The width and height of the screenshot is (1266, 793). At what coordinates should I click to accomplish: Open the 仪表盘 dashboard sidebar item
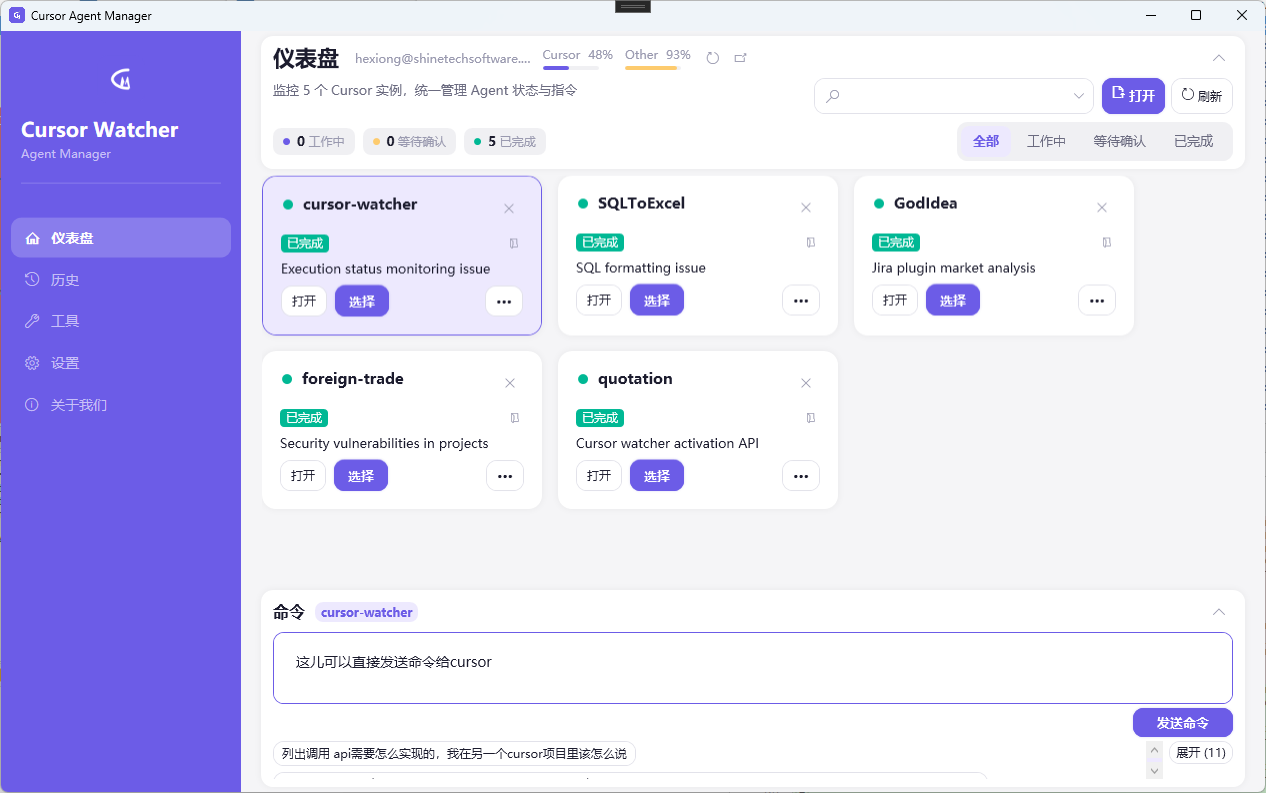[121, 238]
